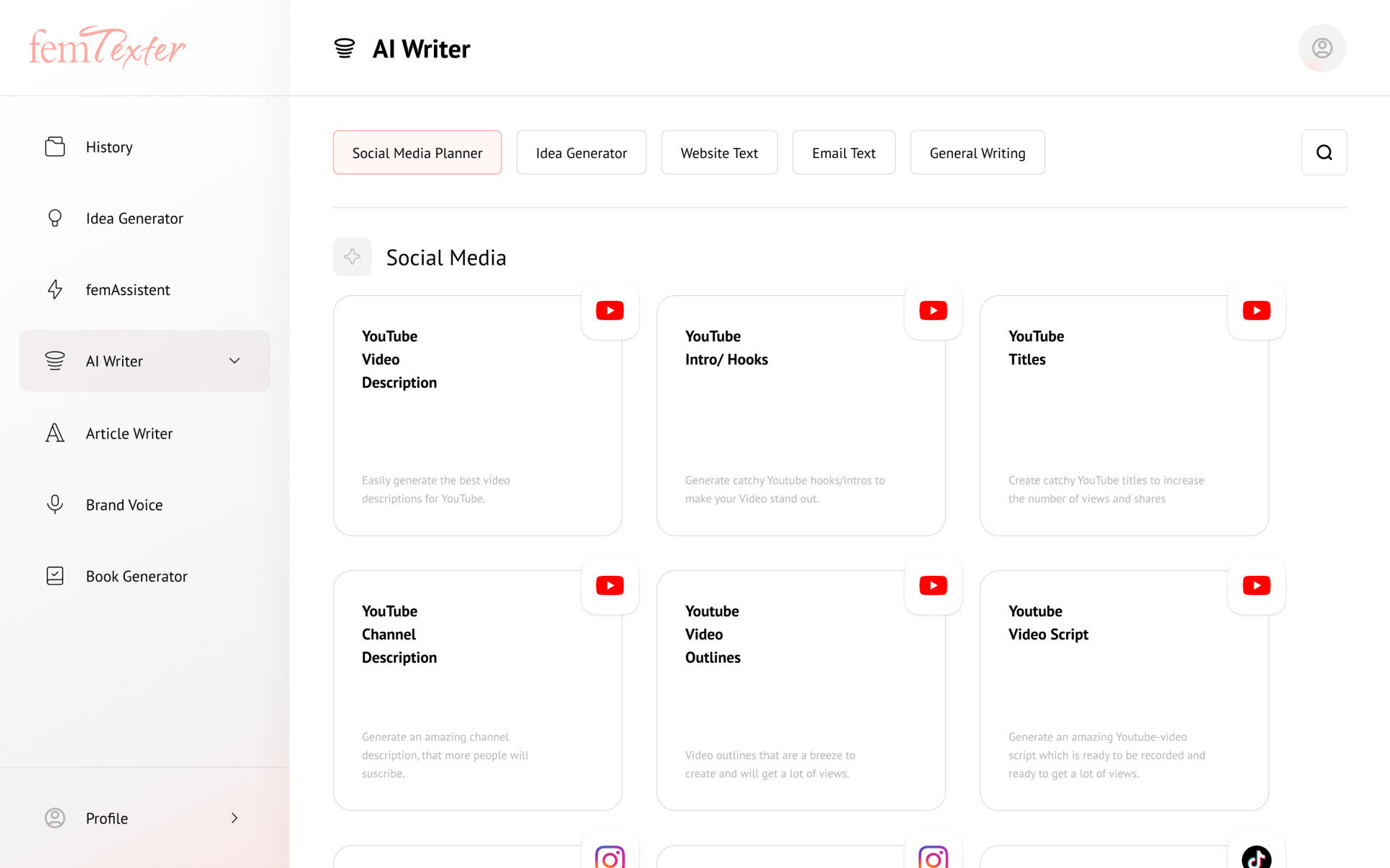Screen dimensions: 1390x868
Task: Click the Idea Generator lightbulb icon
Action: pos(55,218)
